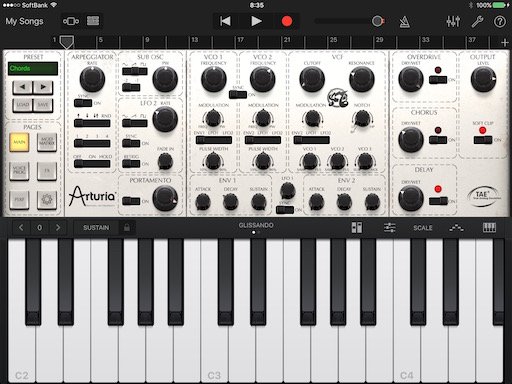
Task: Open the arpeggiator icon above keyboard
Action: click(456, 228)
